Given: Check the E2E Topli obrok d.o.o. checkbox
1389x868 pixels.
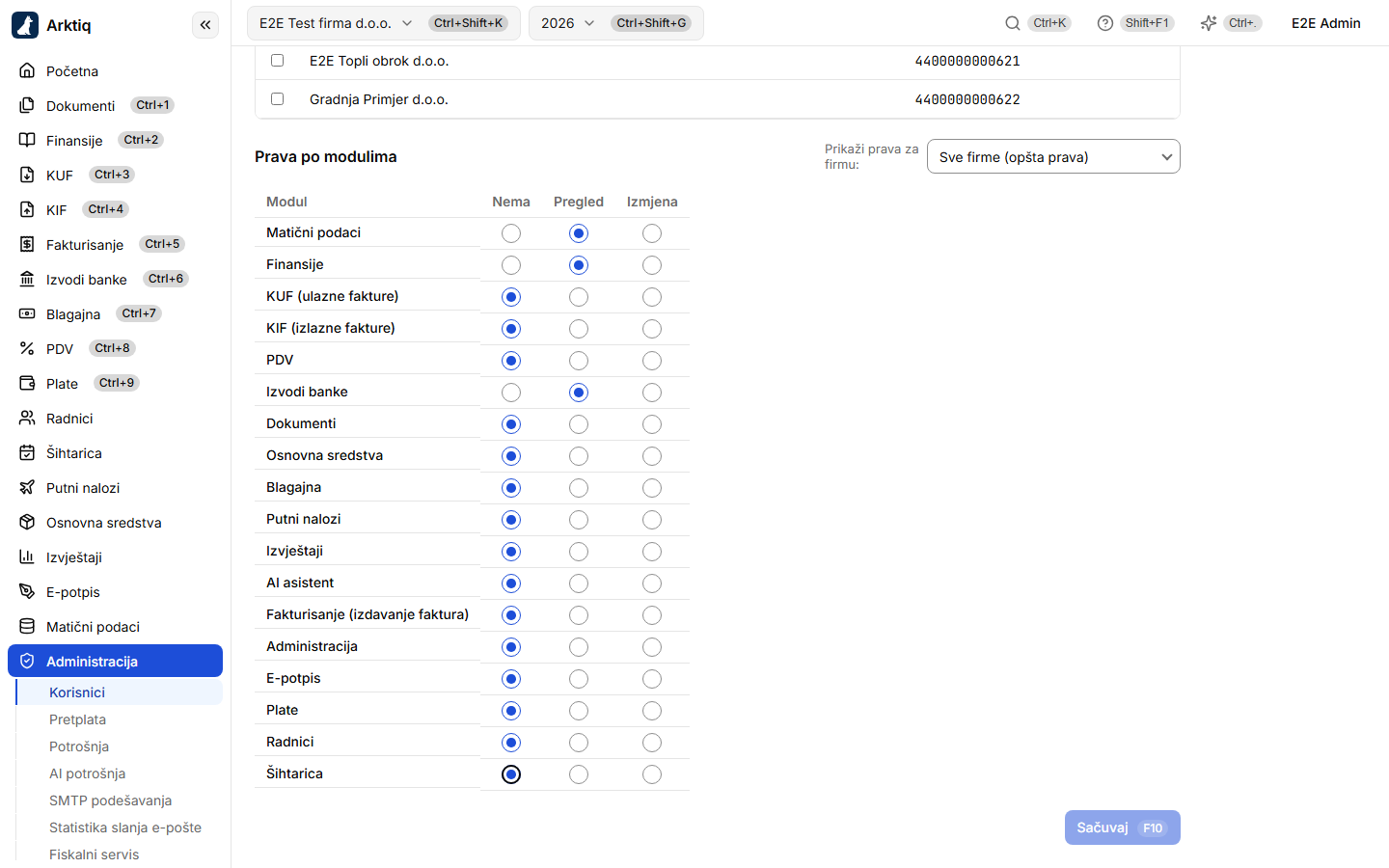Looking at the screenshot, I should [x=278, y=61].
